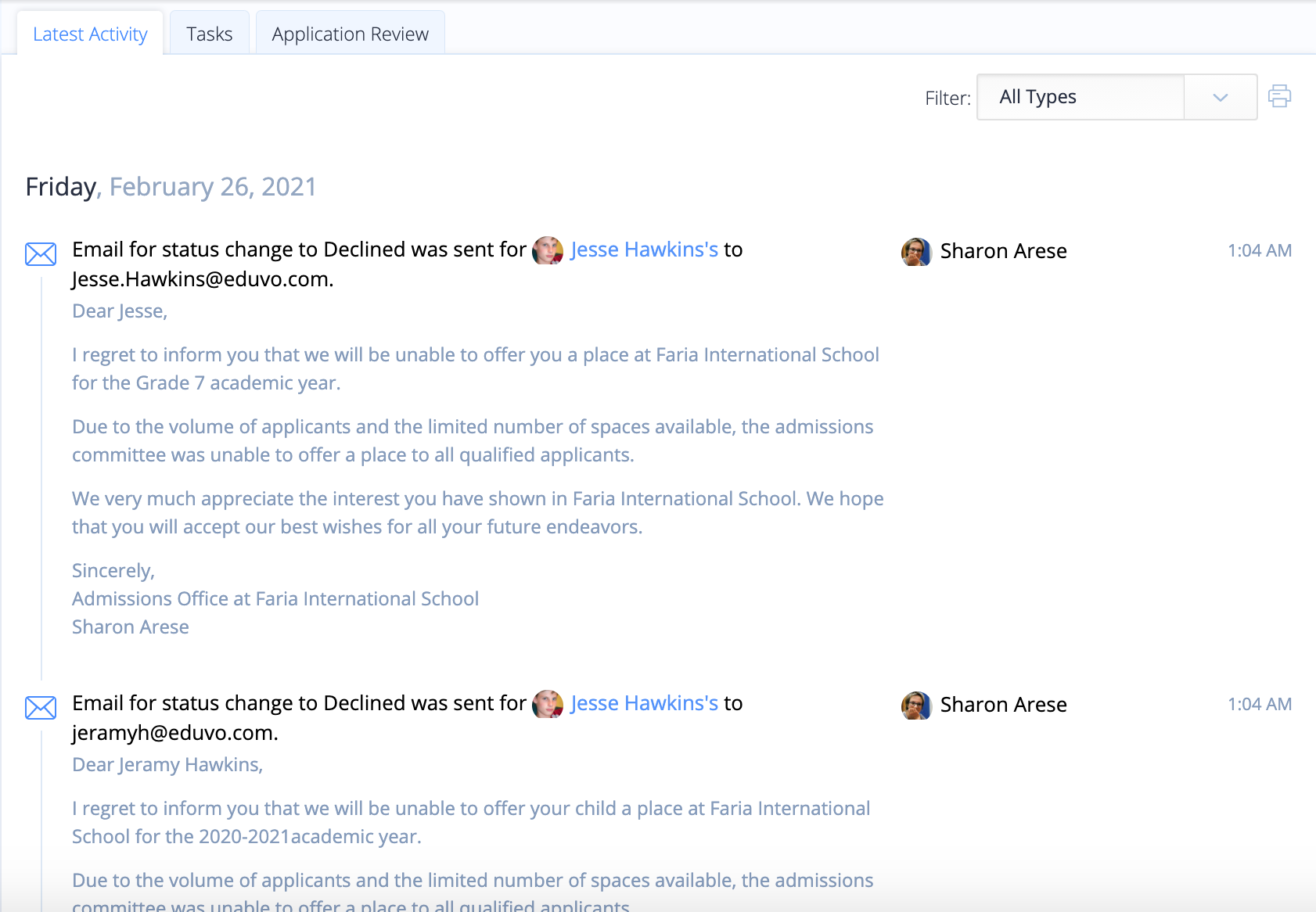The width and height of the screenshot is (1316, 912).
Task: Click Jesse Hawkins's avatar in the Jesse.Hawkins@eduvo.com entry
Action: click(x=548, y=251)
